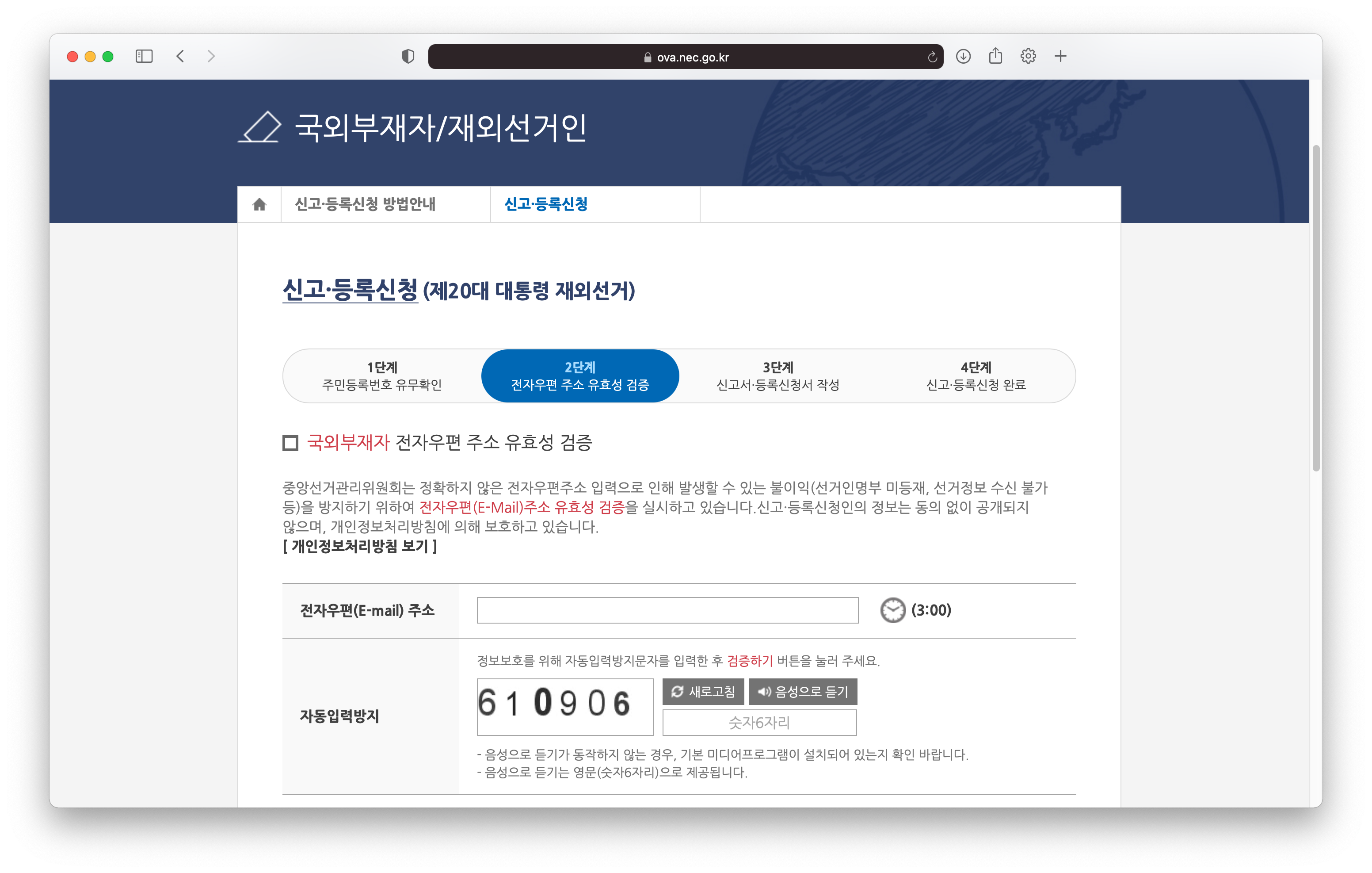Click the privacy shield icon

click(408, 57)
